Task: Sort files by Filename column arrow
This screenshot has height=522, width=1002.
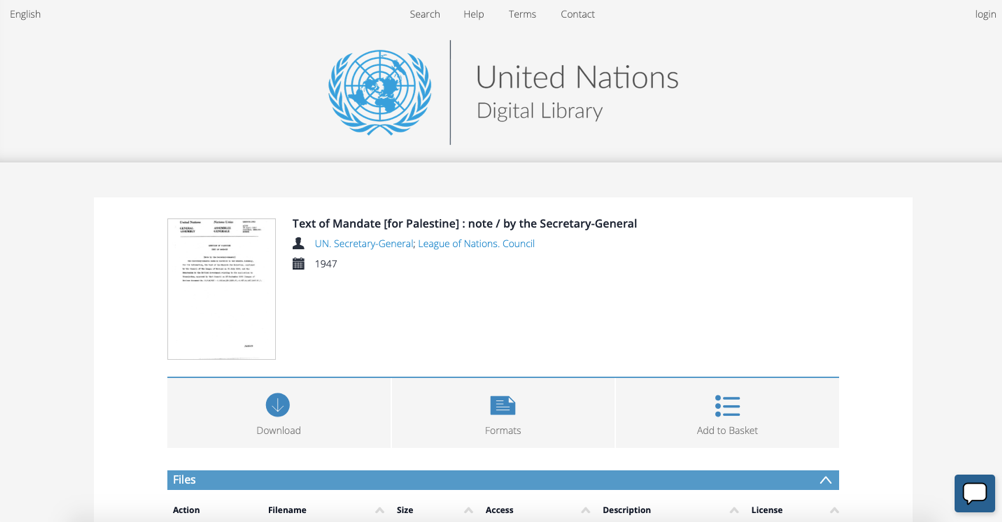Action: click(379, 510)
